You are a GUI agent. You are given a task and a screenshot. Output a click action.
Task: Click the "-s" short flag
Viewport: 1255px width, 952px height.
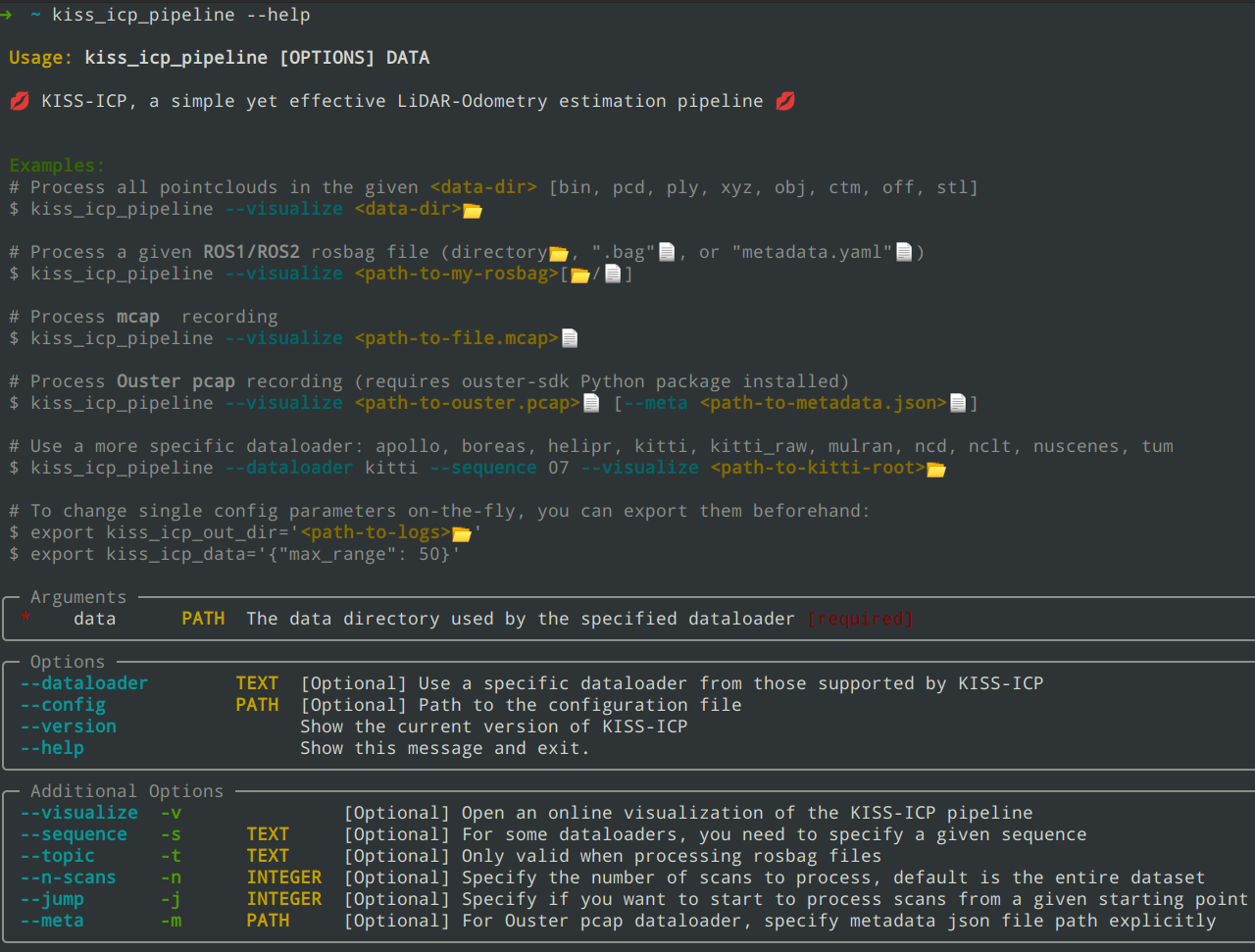171,834
